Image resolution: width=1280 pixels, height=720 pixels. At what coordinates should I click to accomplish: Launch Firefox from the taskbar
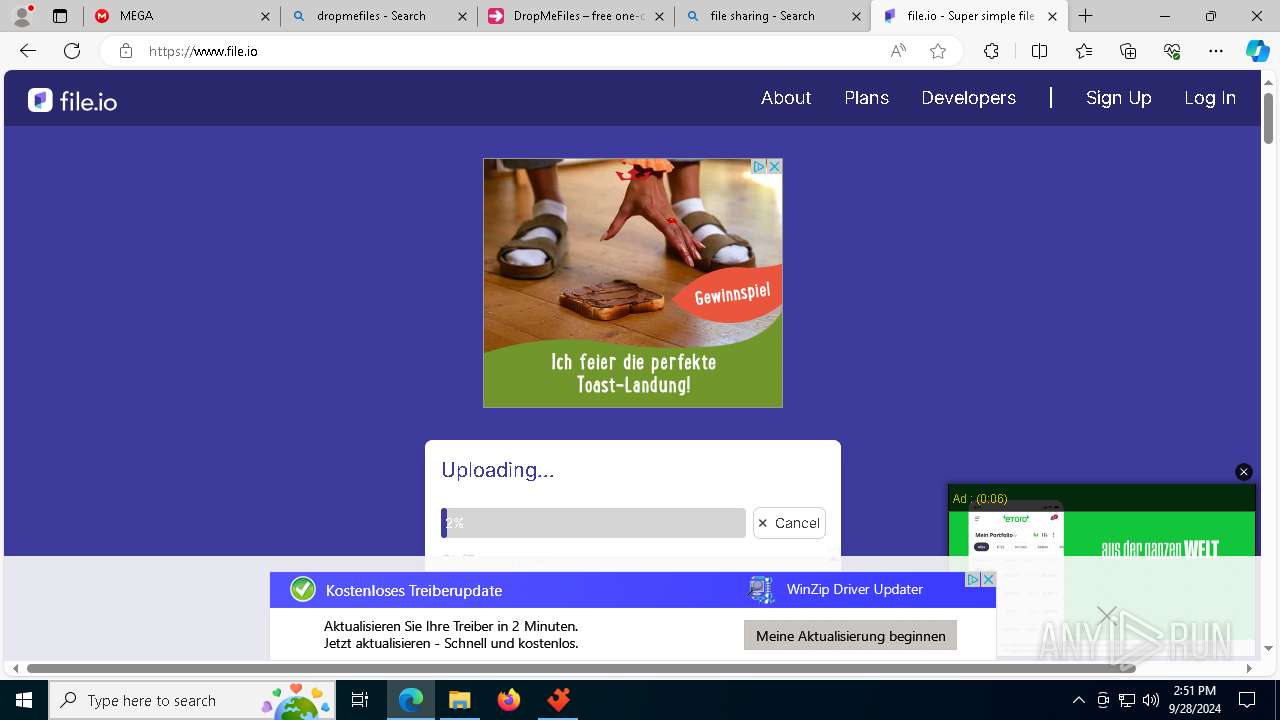click(x=509, y=700)
